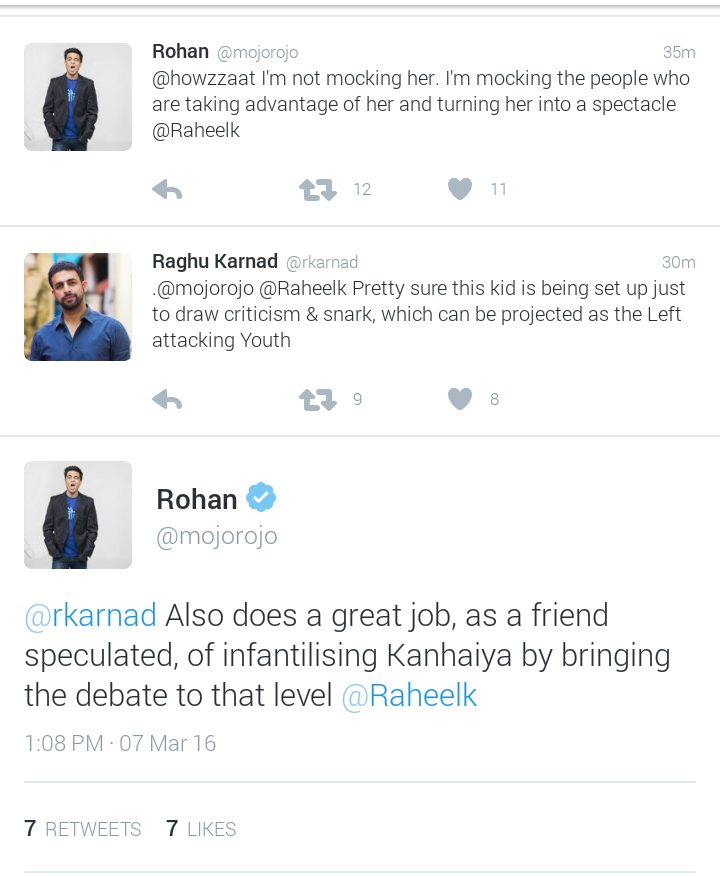Open the @rkarnad mention in main tweet

(90, 615)
